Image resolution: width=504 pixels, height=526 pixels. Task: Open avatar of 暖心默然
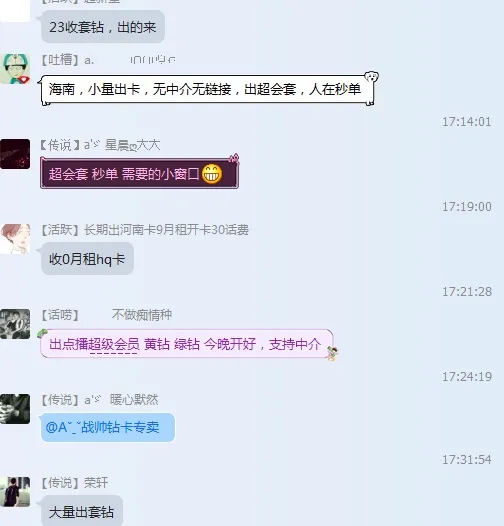[15, 409]
